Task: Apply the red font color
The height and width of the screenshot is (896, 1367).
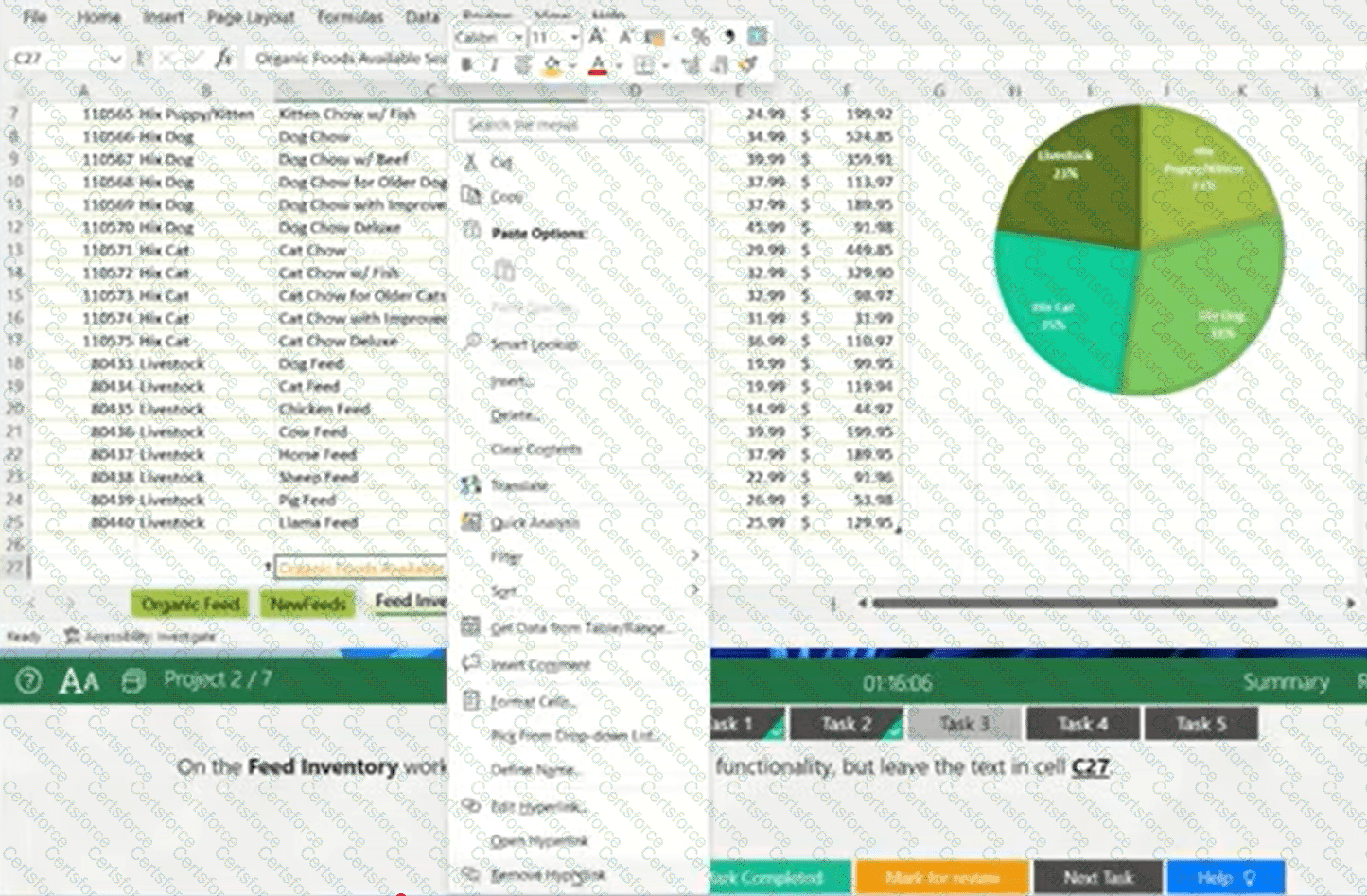Action: tap(597, 65)
